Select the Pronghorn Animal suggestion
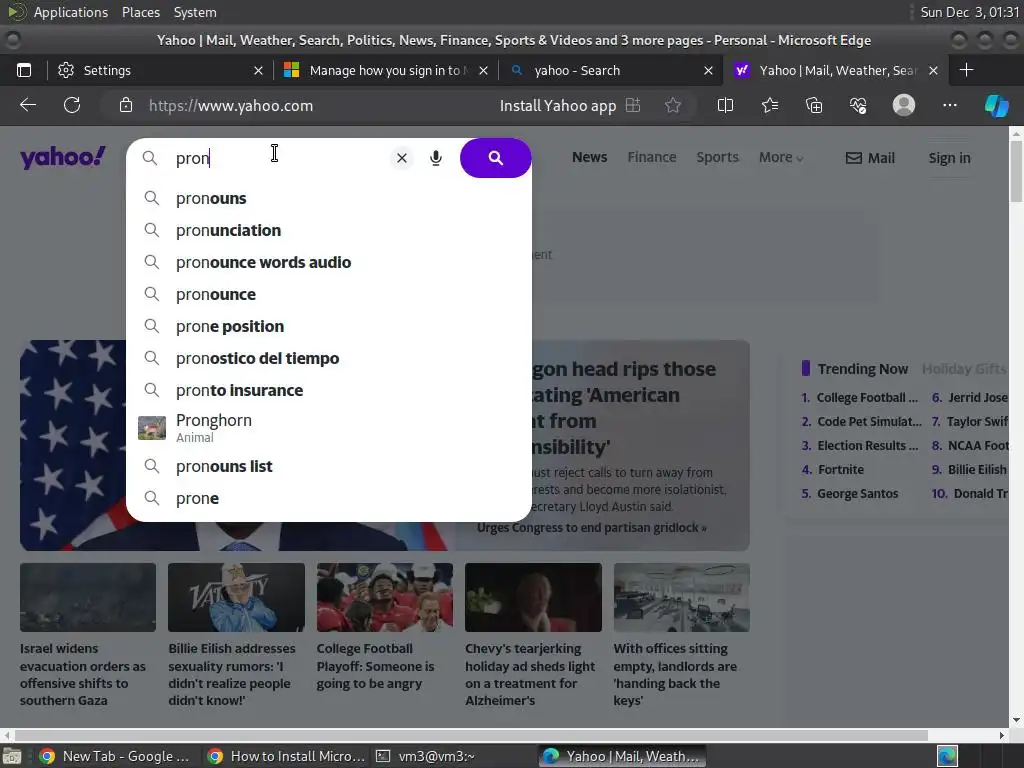This screenshot has width=1024, height=768. point(328,428)
